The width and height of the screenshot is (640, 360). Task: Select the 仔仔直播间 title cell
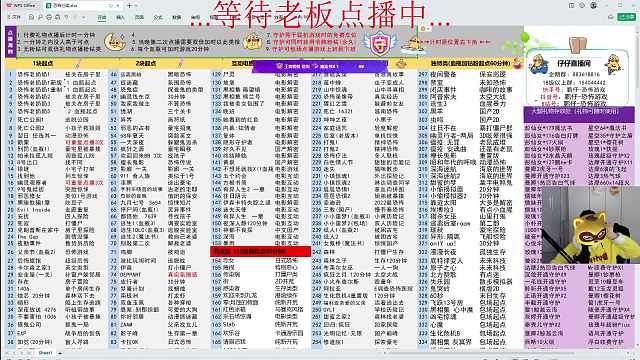(x=573, y=63)
